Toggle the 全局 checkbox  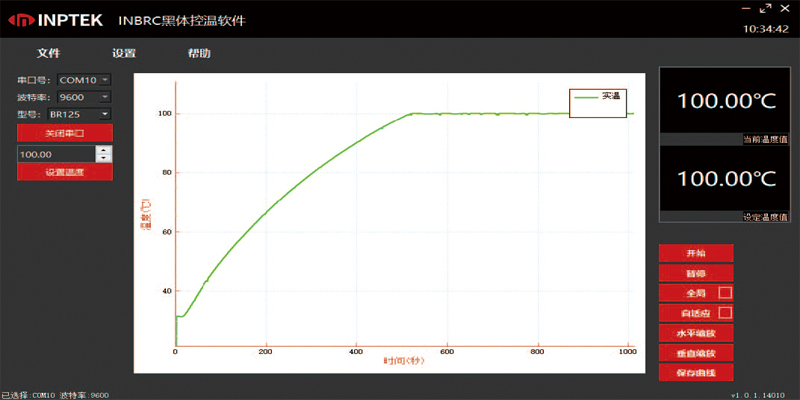(726, 293)
